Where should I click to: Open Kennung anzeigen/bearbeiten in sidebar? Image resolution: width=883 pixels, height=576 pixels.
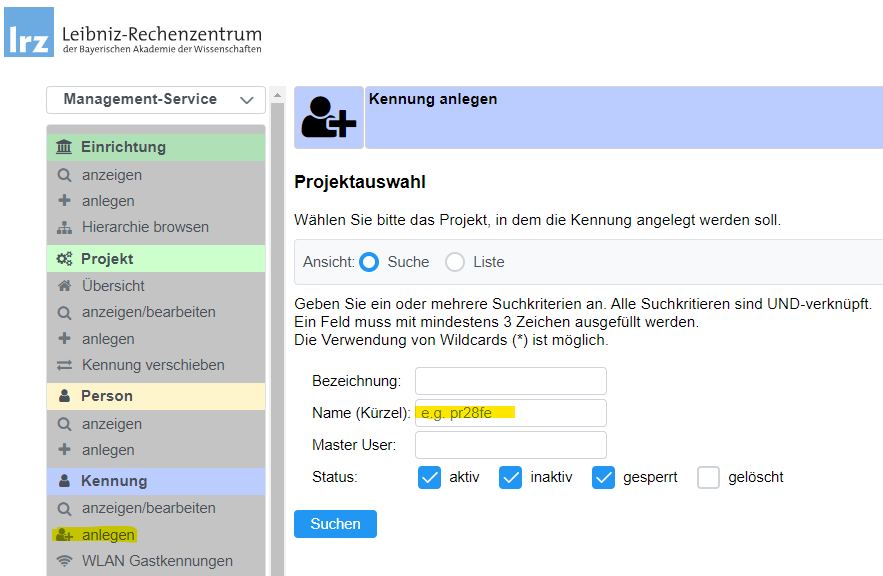148,508
